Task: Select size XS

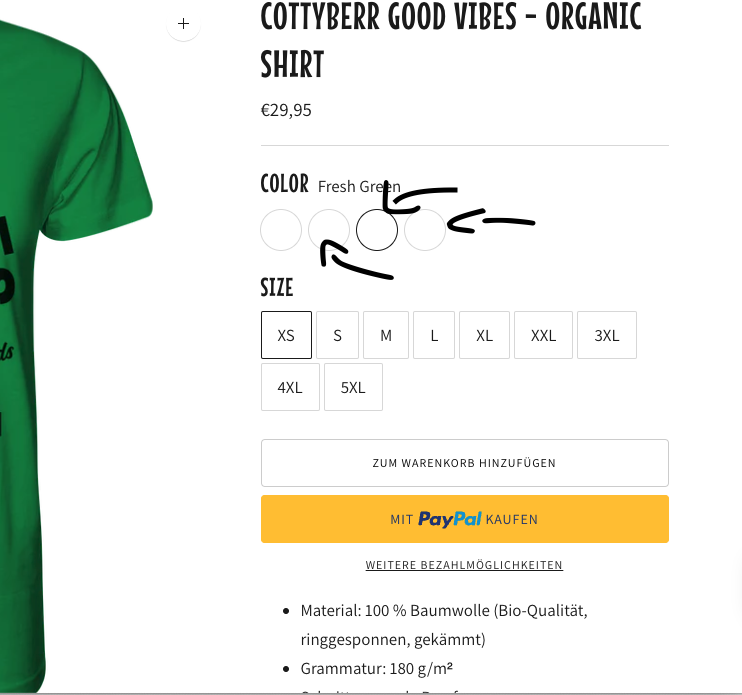Action: click(x=286, y=335)
